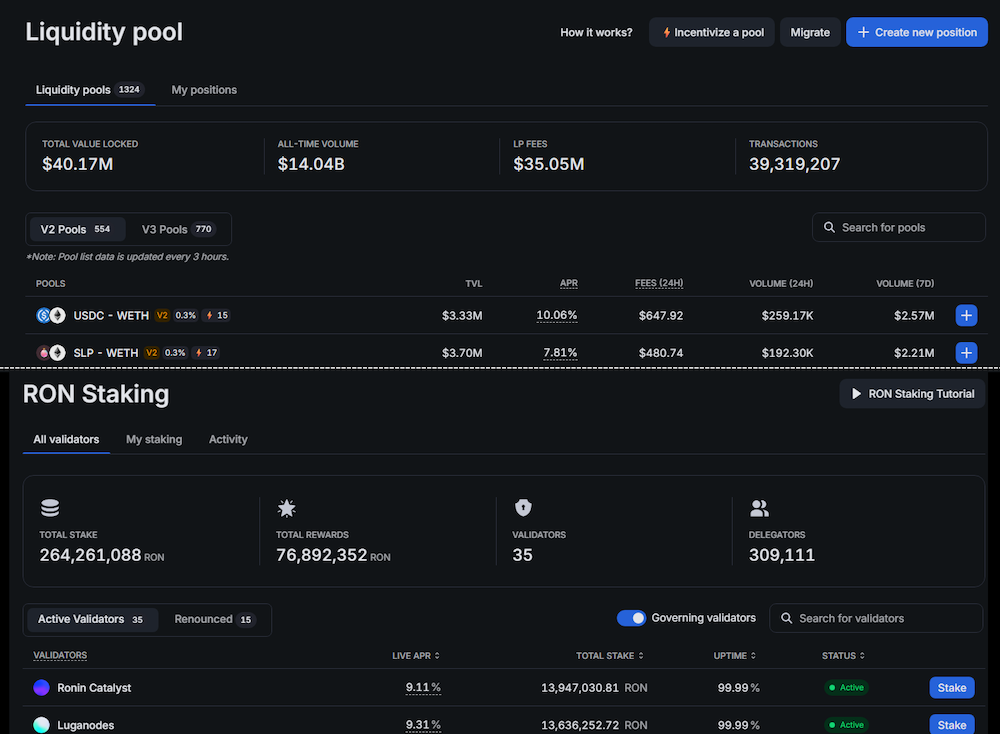The width and height of the screenshot is (1000, 734).
Task: Click the Ronin Catalyst validator name
Action: click(94, 687)
